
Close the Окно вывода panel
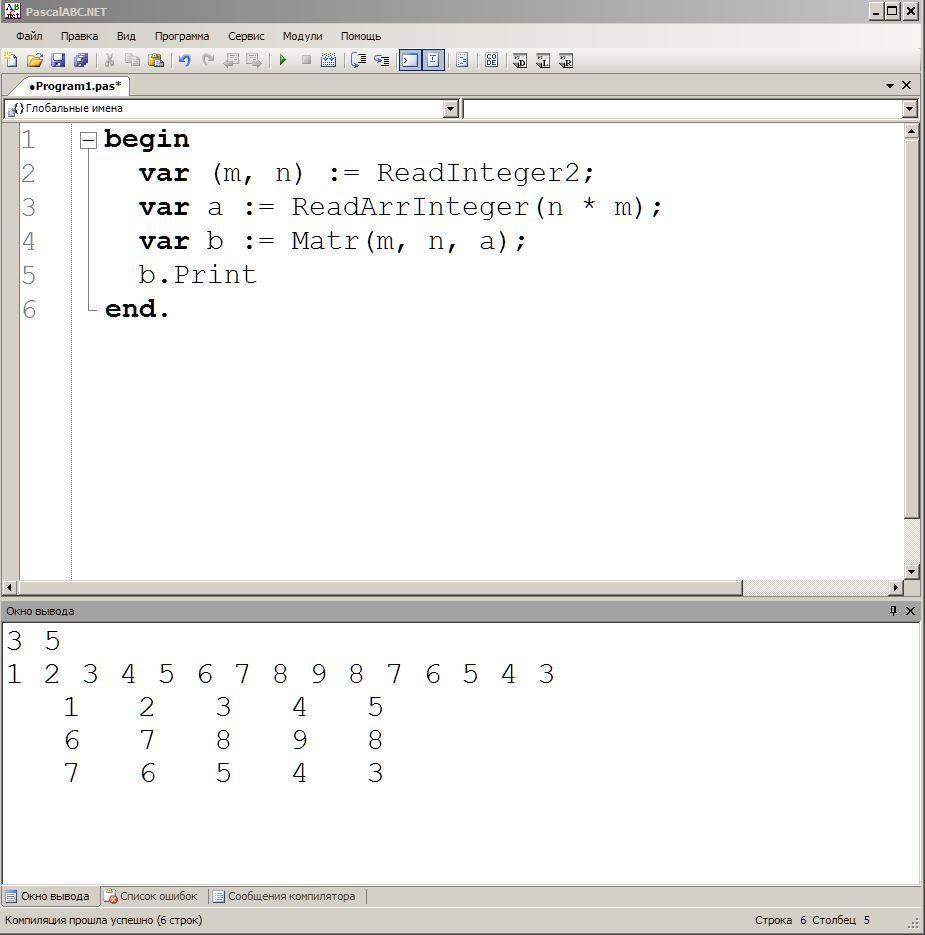(910, 611)
